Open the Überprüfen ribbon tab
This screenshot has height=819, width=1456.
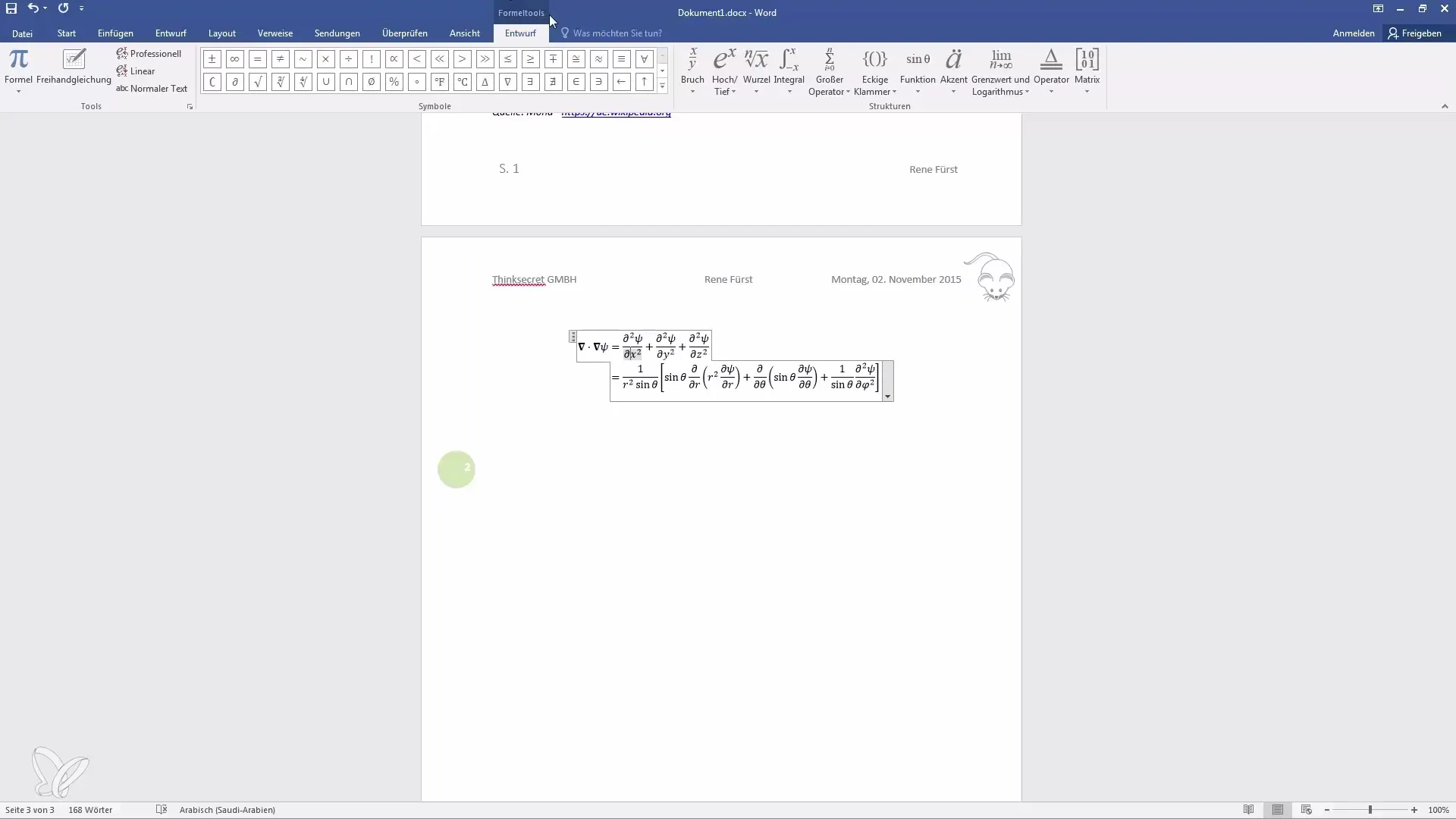[404, 33]
